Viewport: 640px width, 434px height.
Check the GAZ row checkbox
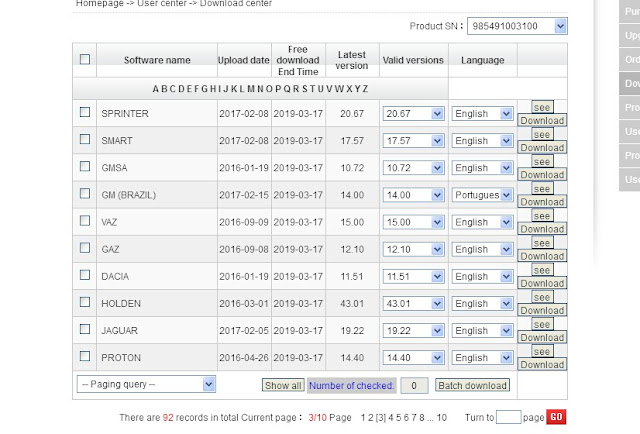(x=85, y=247)
